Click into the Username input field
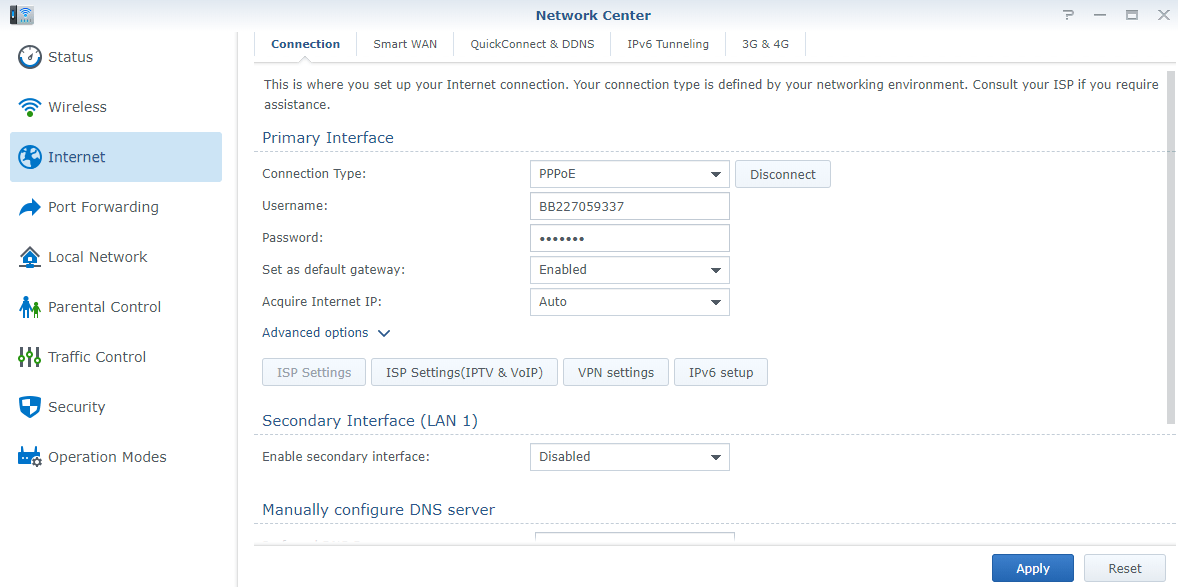The image size is (1178, 587). 629,206
